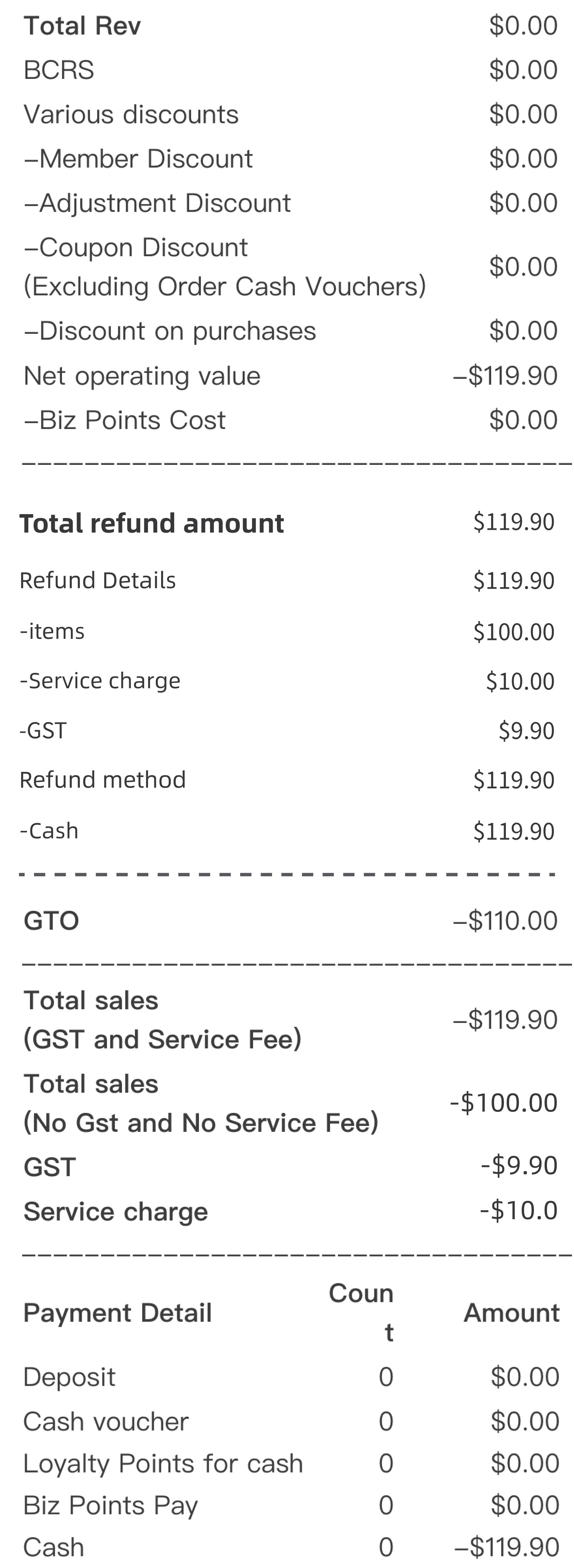Select the Cash voucher payment row
Image resolution: width=574 pixels, height=1568 pixels.
click(x=291, y=1421)
